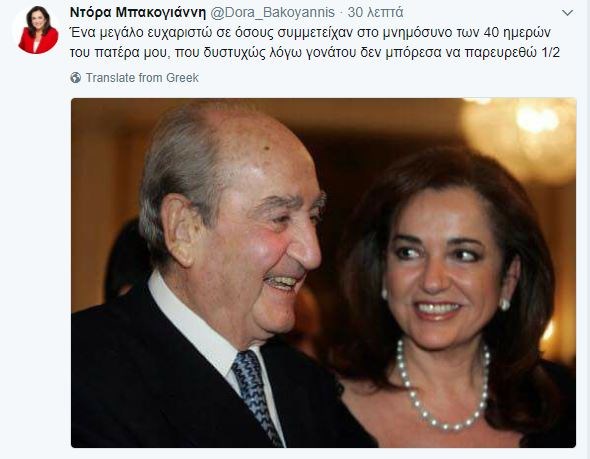Click the 30 λεπτά timestamp
Viewport: 590px width, 459px height.
(375, 12)
